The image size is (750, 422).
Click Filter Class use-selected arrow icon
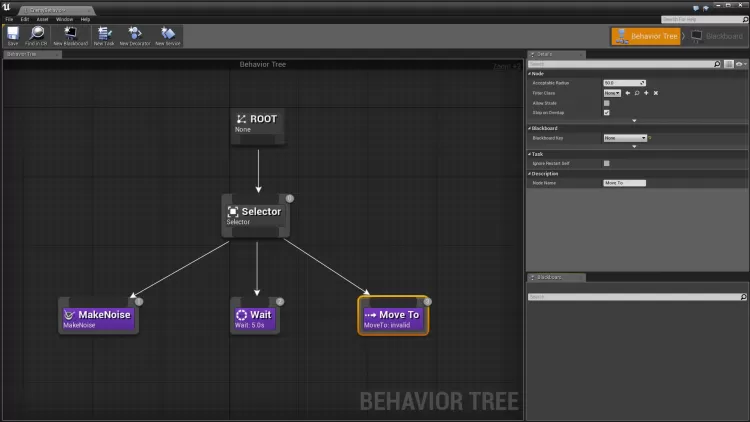[628, 93]
